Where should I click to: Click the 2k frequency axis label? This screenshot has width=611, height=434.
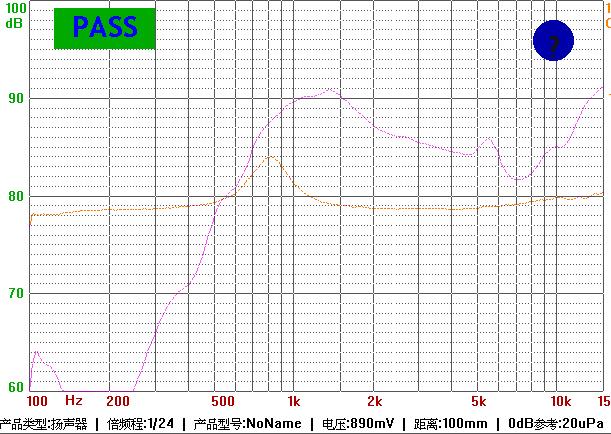374,401
